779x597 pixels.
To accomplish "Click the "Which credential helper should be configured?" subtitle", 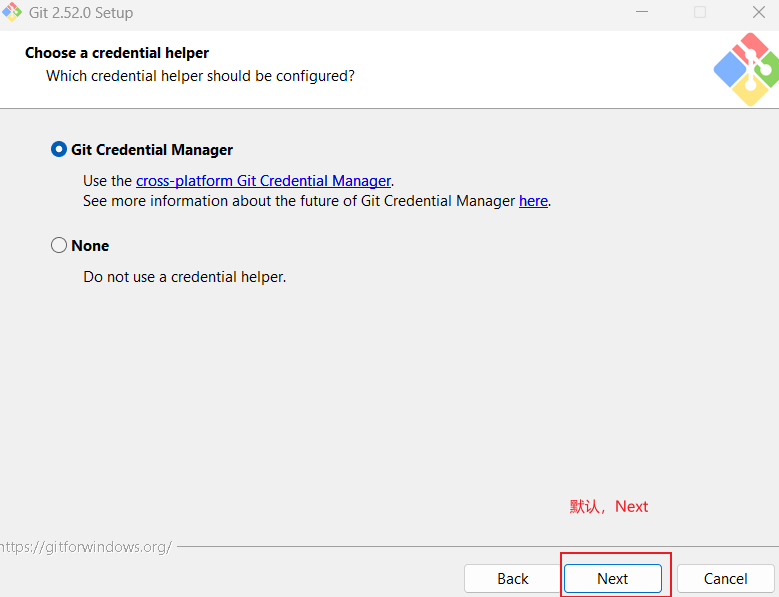I will (200, 76).
